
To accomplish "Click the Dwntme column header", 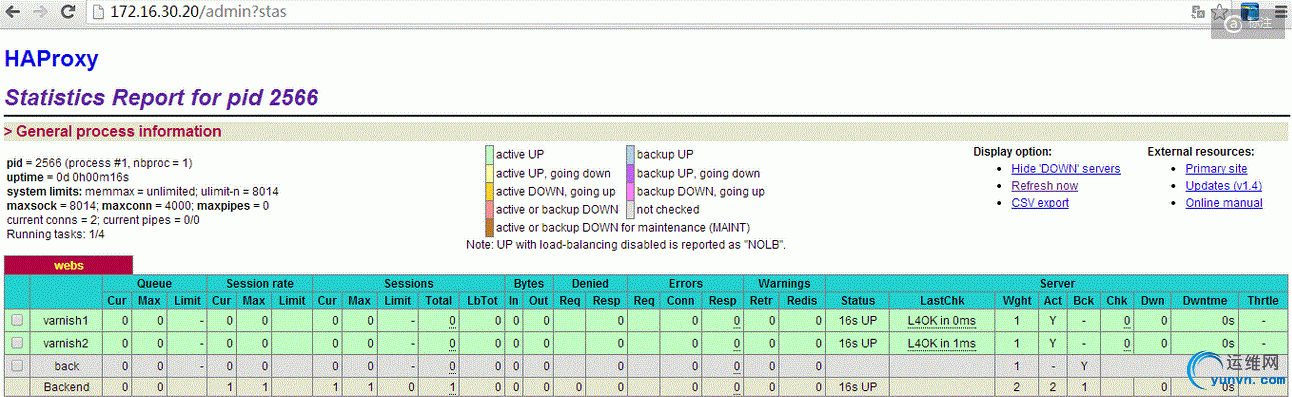I will coord(1206,300).
